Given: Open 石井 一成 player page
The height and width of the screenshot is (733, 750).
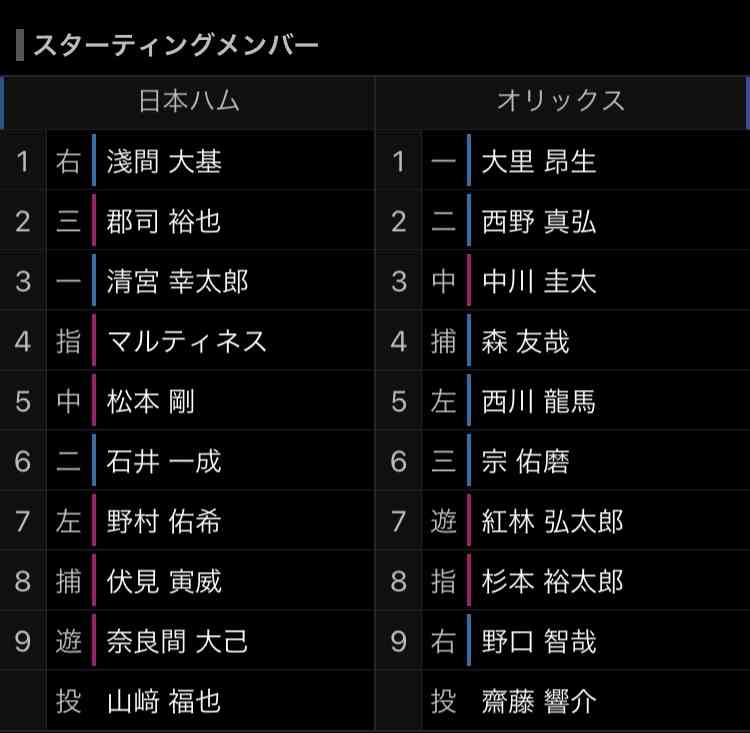Looking at the screenshot, I should tap(164, 461).
